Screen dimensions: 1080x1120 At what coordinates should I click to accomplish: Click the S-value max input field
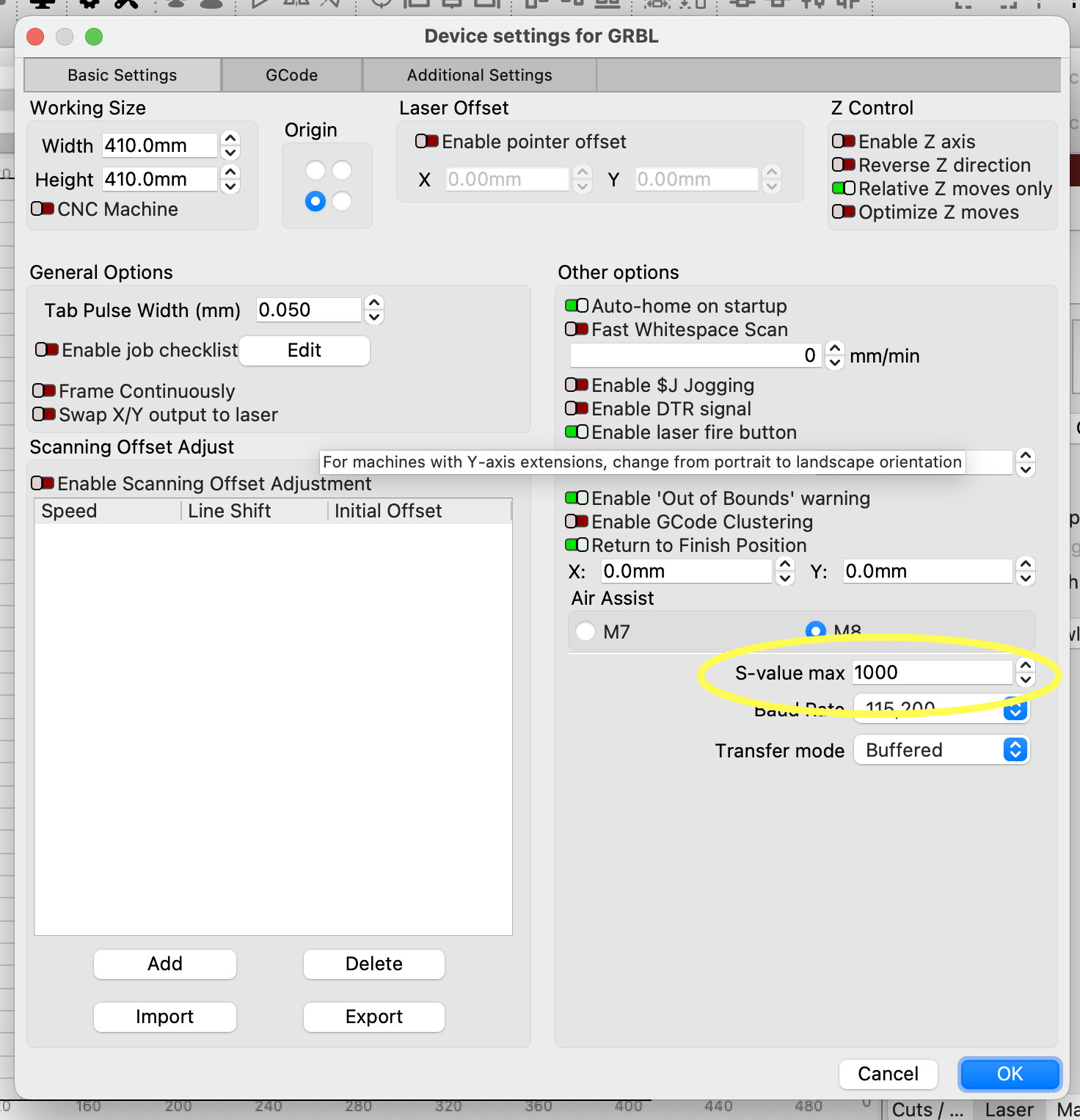pyautogui.click(x=933, y=672)
